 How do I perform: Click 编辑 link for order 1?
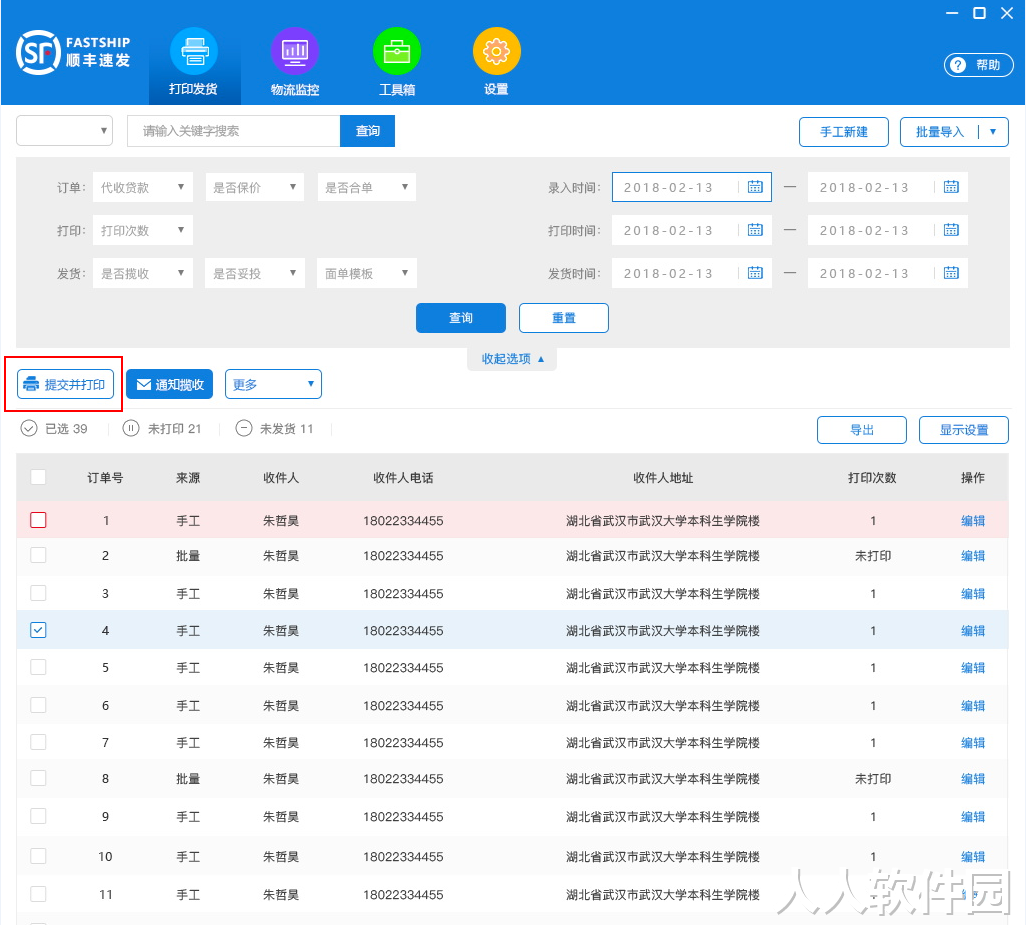[x=973, y=521]
